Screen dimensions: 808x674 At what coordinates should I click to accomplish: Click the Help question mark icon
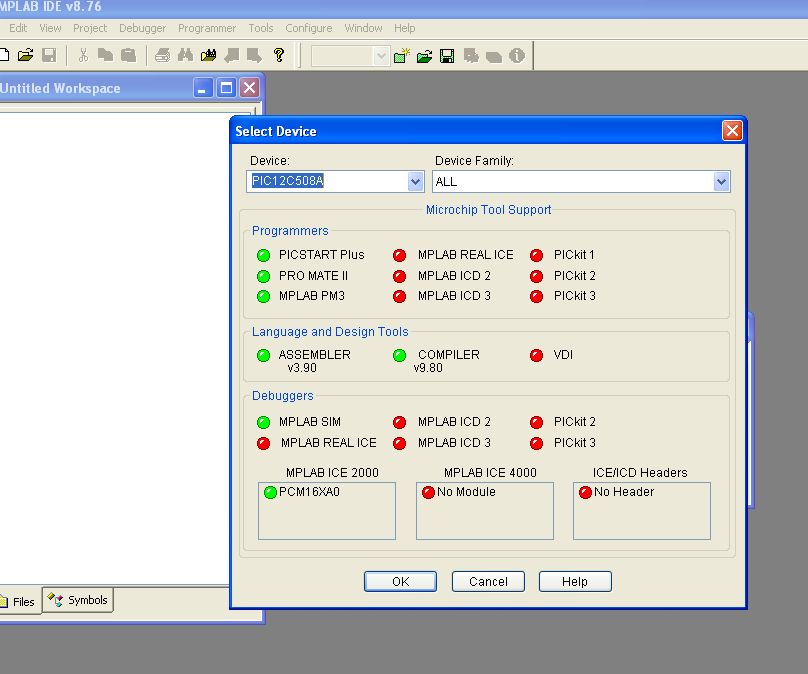(x=279, y=55)
